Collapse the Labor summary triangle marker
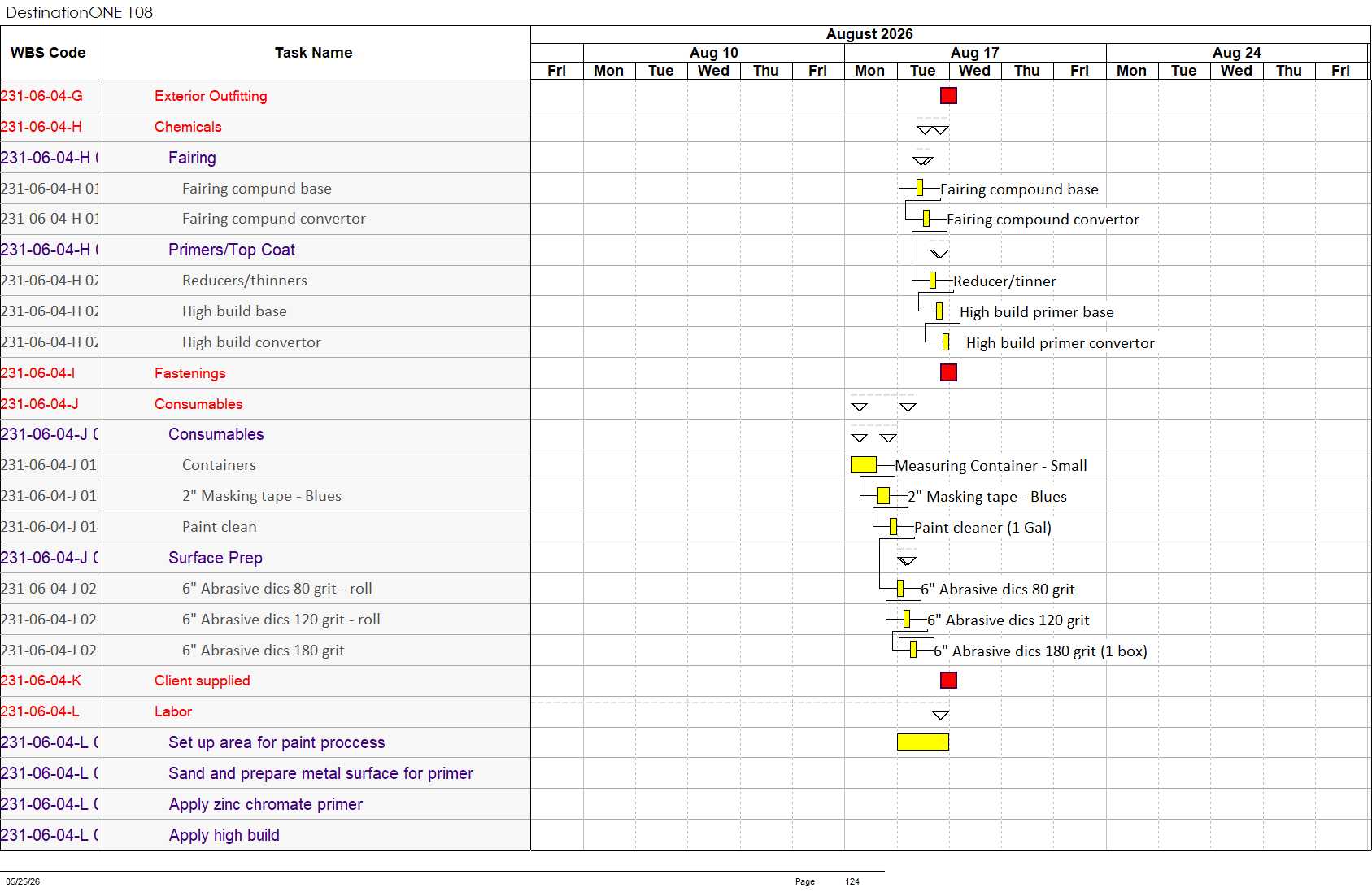This screenshot has width=1372, height=892. pyautogui.click(x=940, y=716)
